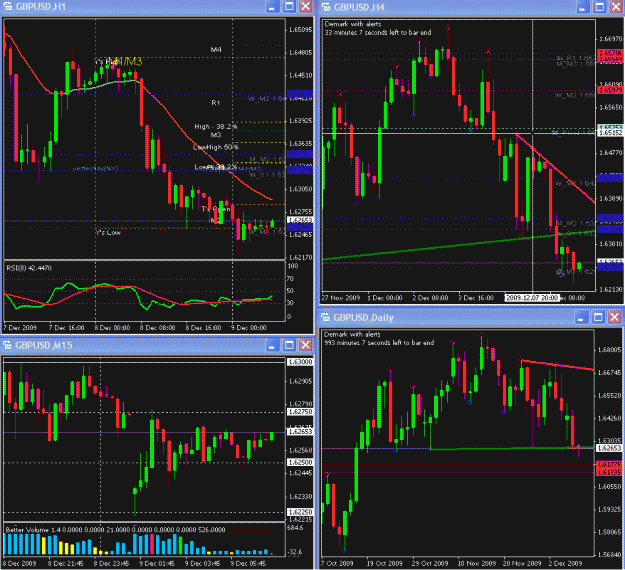
Task: Click the GBPUSD,H4 window chart icon
Action: [326, 7]
